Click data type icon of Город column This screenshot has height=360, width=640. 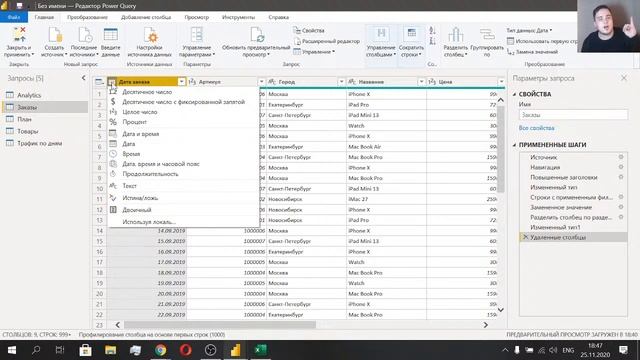pyautogui.click(x=272, y=82)
